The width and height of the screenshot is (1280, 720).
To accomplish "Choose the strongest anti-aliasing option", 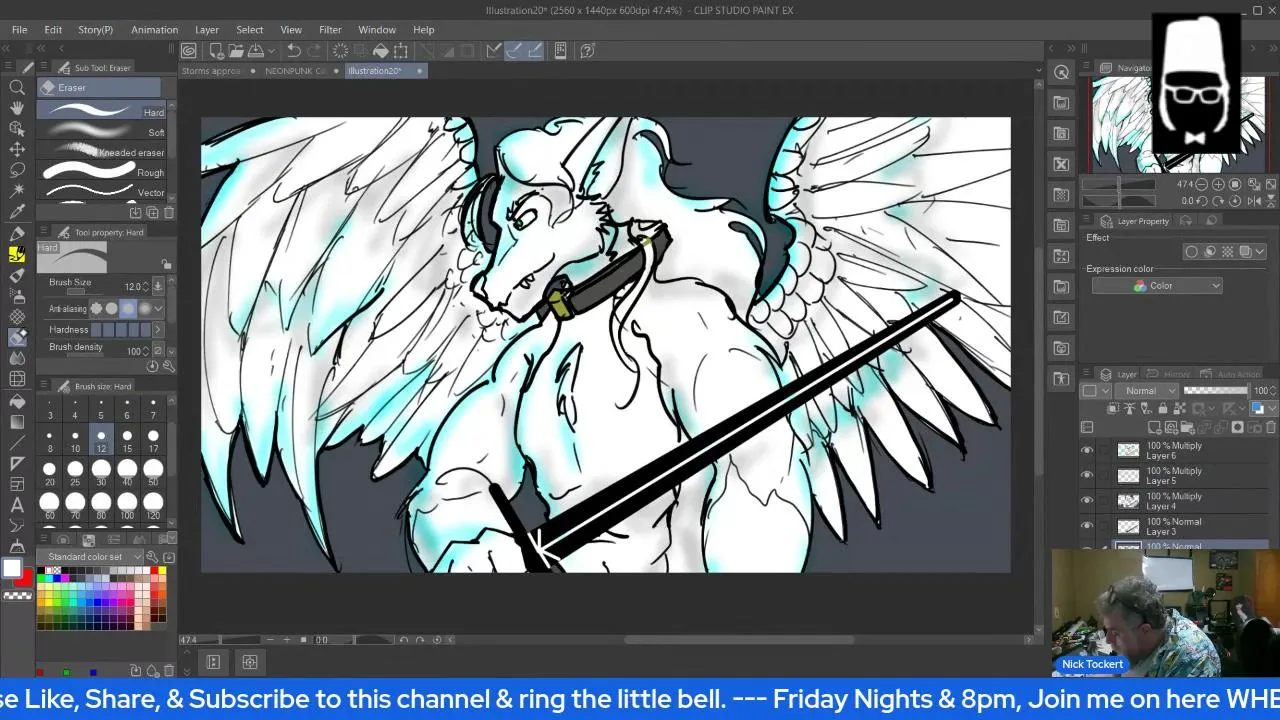I will (x=144, y=308).
